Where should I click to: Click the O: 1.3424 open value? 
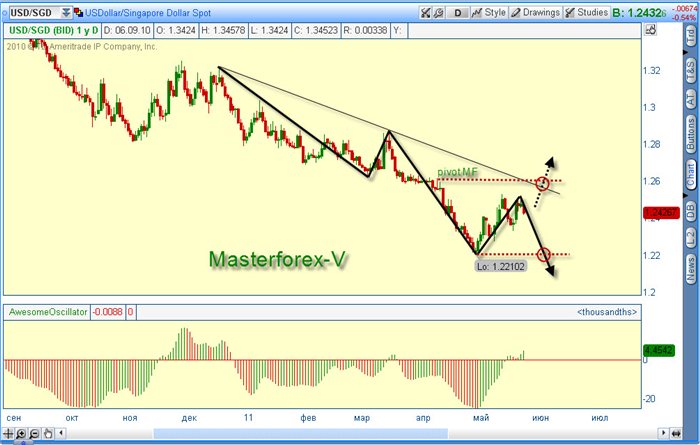click(175, 30)
